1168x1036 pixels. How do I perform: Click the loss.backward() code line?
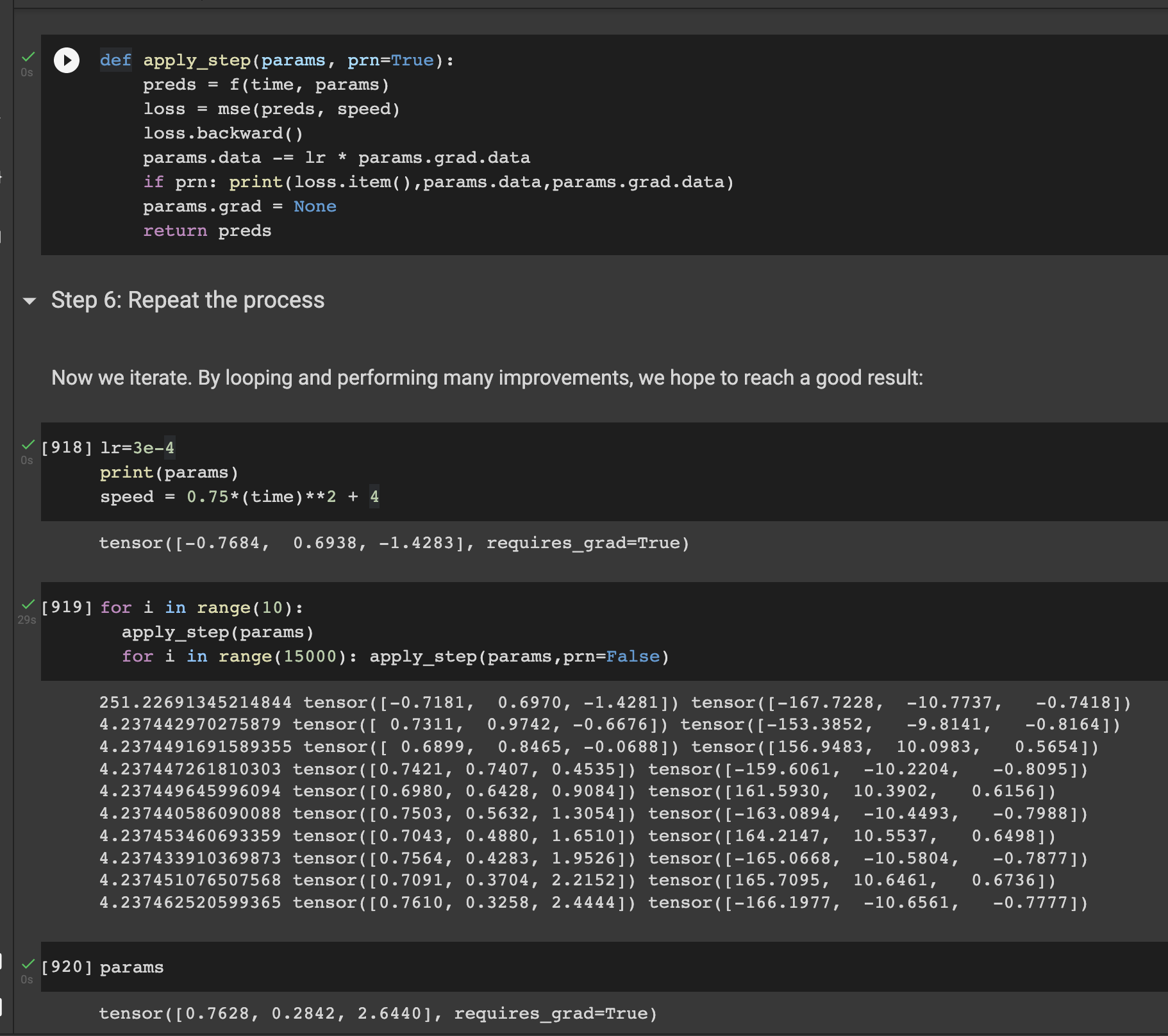point(222,133)
